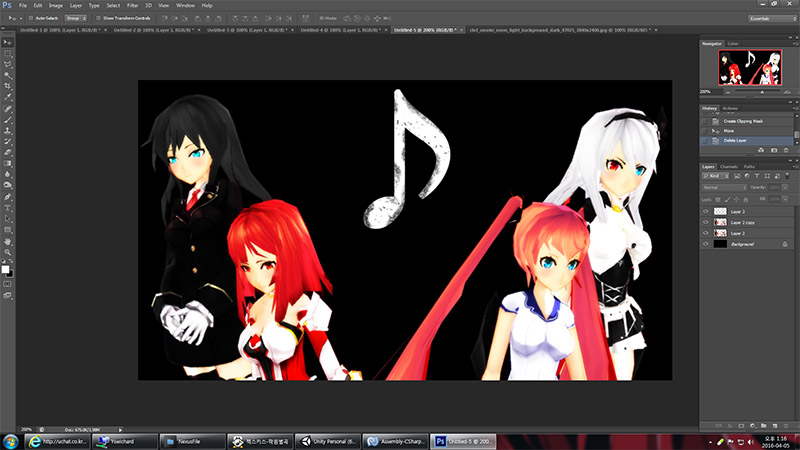This screenshot has height=450, width=800.
Task: Switch to the Untitled-1 document tab
Action: coord(61,30)
